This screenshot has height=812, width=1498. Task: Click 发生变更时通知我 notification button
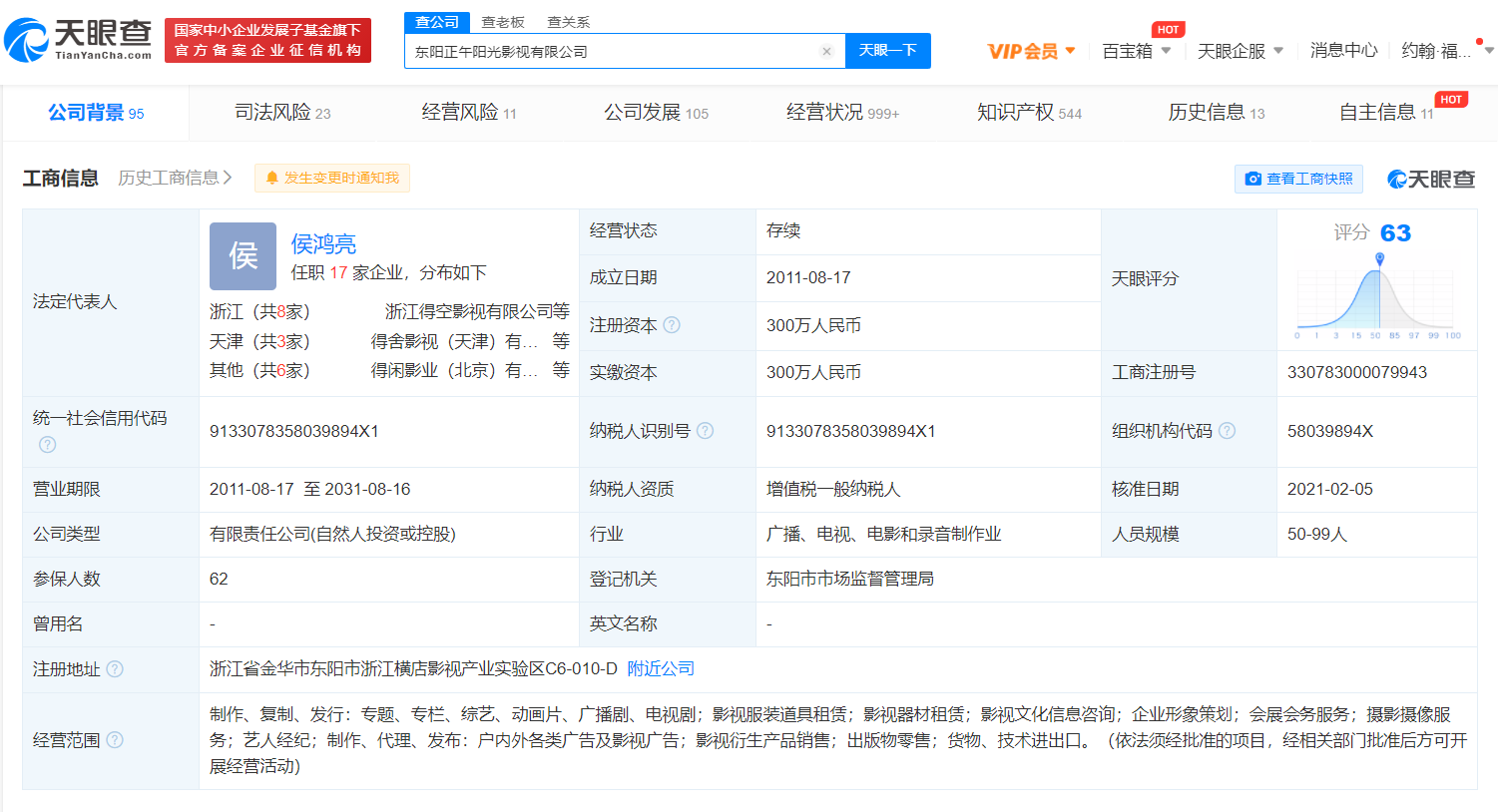tap(332, 178)
